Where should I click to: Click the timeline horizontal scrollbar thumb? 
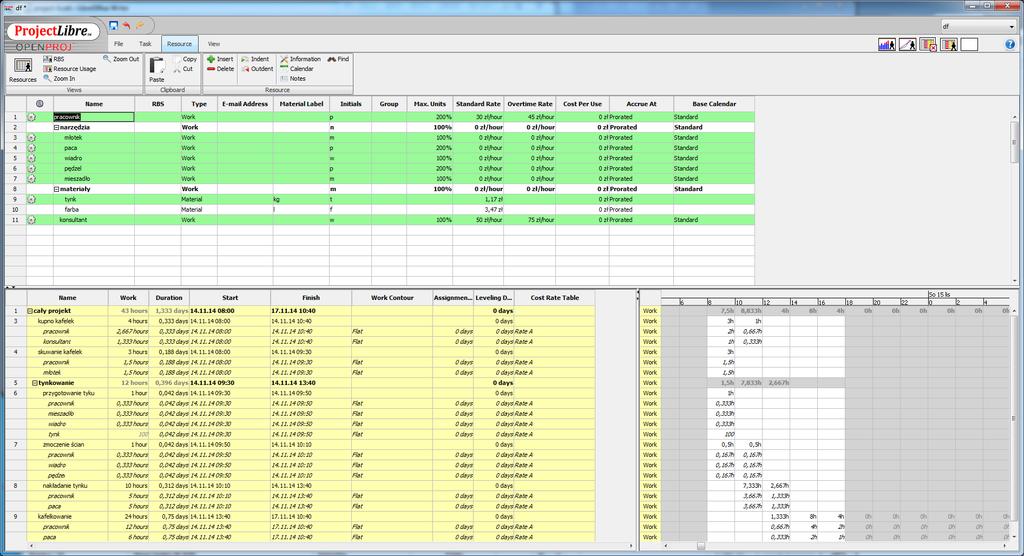pos(701,546)
